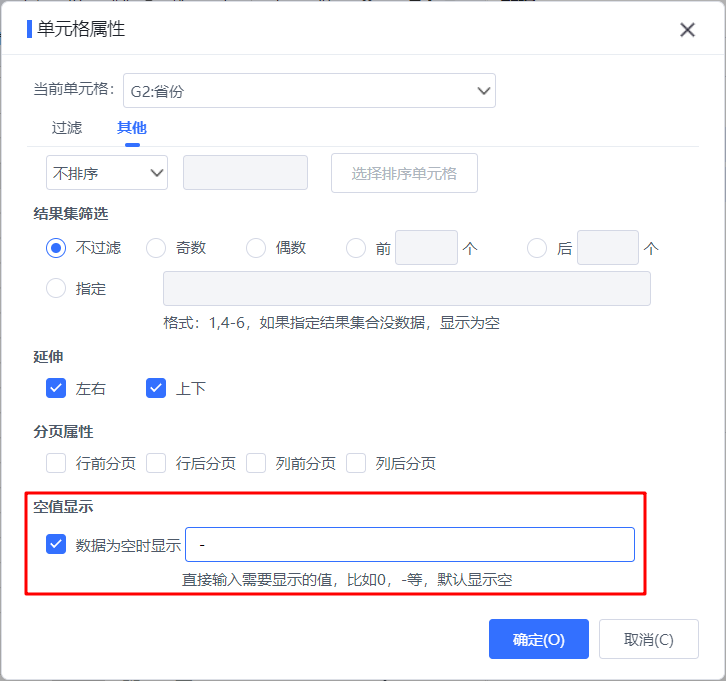Select the 前 N 个 radio button
This screenshot has height=681, width=726.
(356, 248)
